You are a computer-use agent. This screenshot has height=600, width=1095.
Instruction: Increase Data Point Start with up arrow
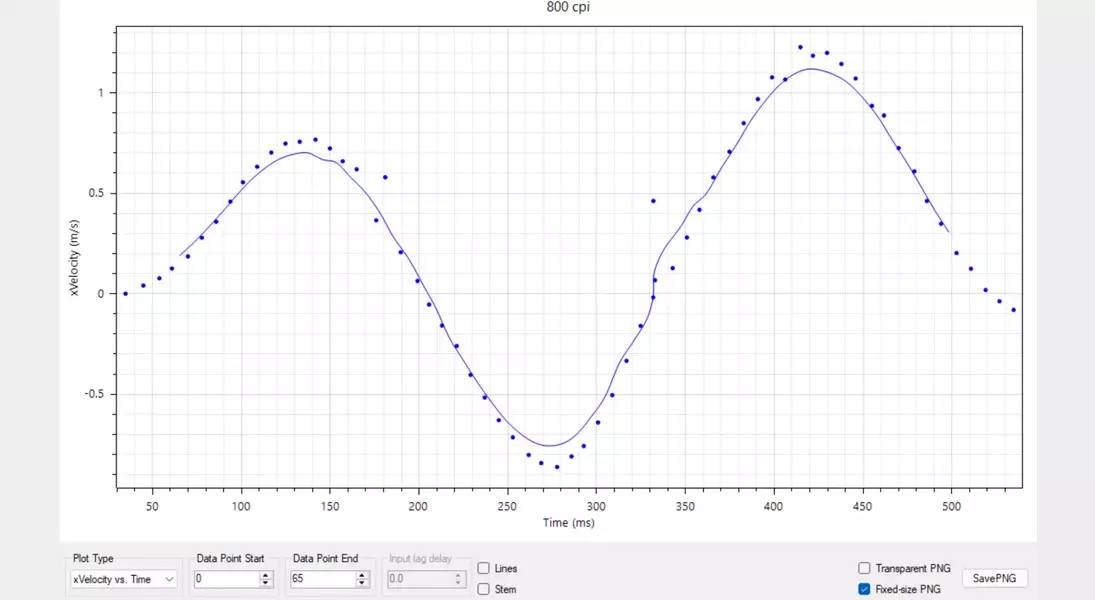266,575
